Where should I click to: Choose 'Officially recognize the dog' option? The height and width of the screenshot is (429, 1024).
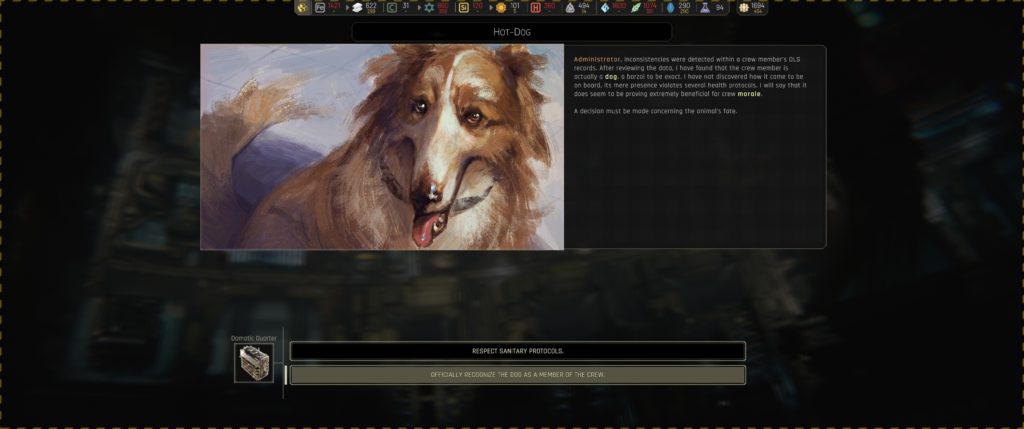pos(517,375)
